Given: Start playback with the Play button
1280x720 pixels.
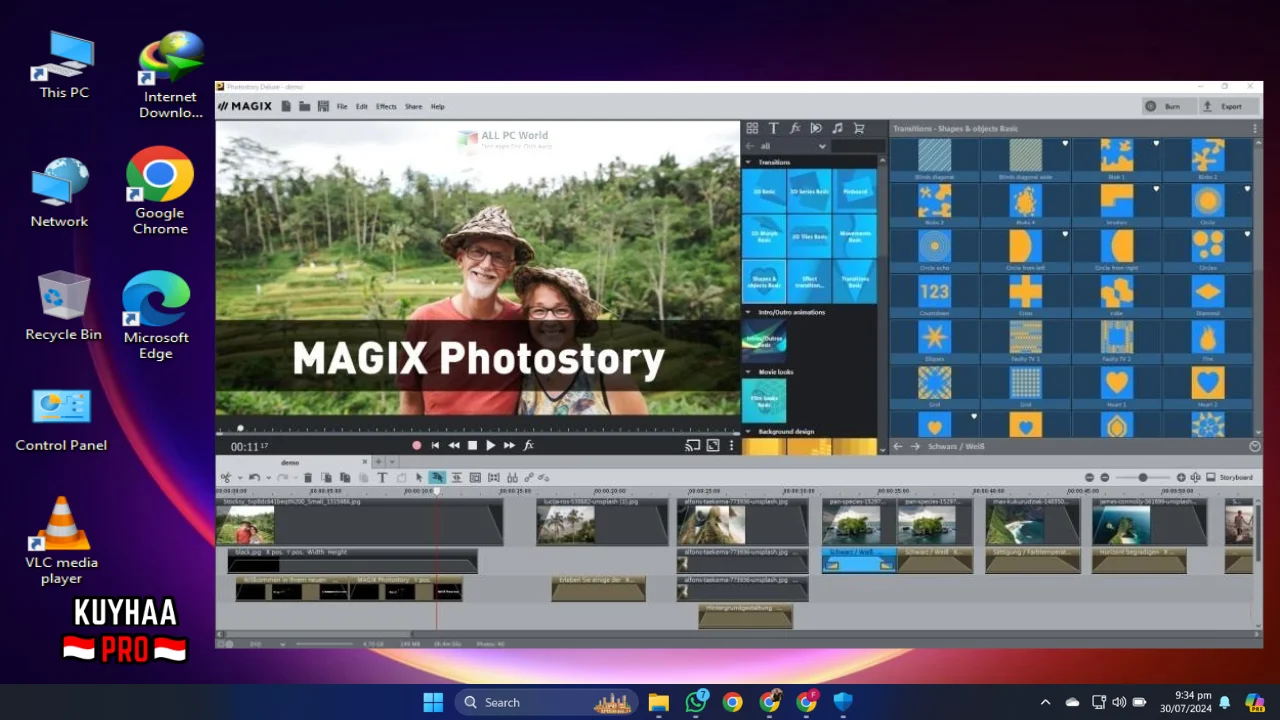Looking at the screenshot, I should [x=490, y=445].
